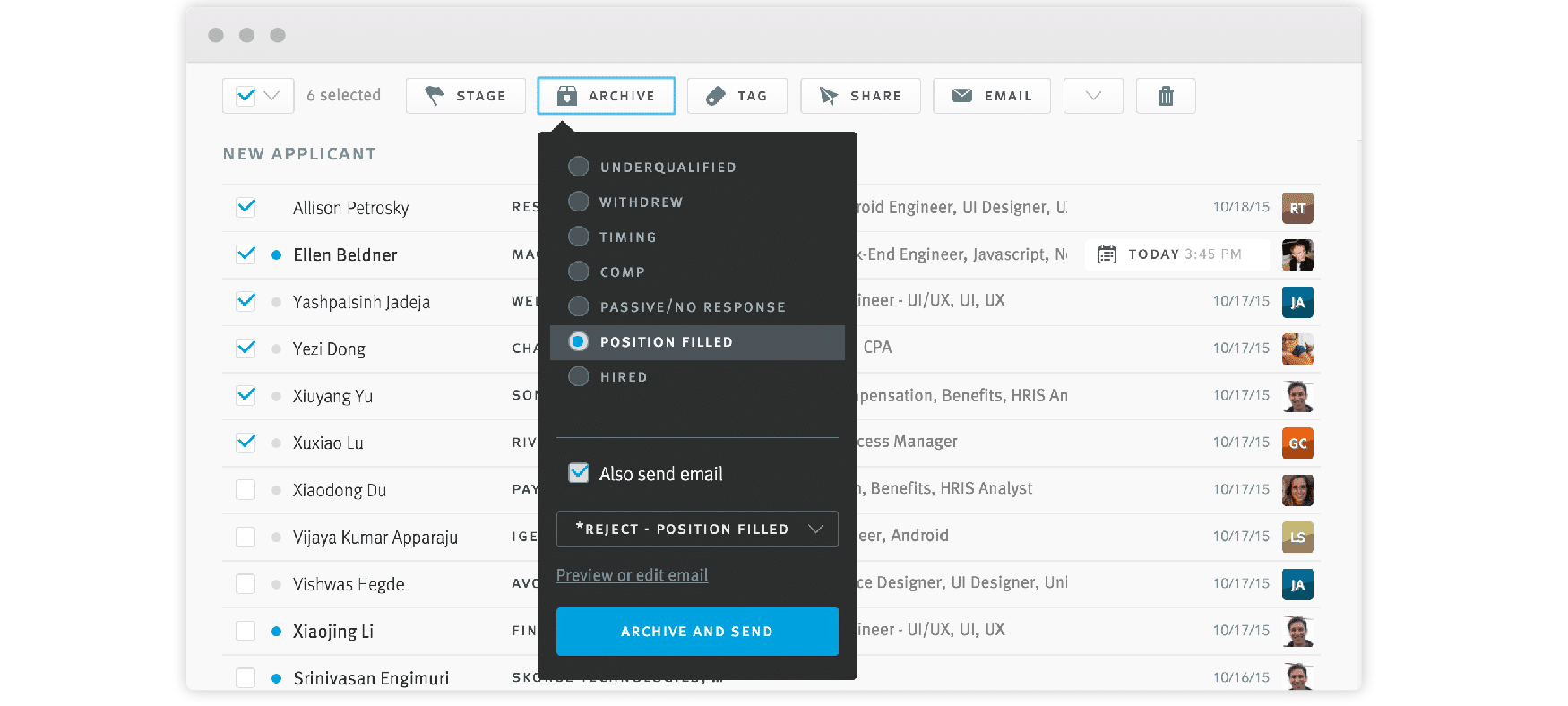The height and width of the screenshot is (706, 1568).
Task: Select the Underqualified archive reason
Action: pyautogui.click(x=579, y=167)
